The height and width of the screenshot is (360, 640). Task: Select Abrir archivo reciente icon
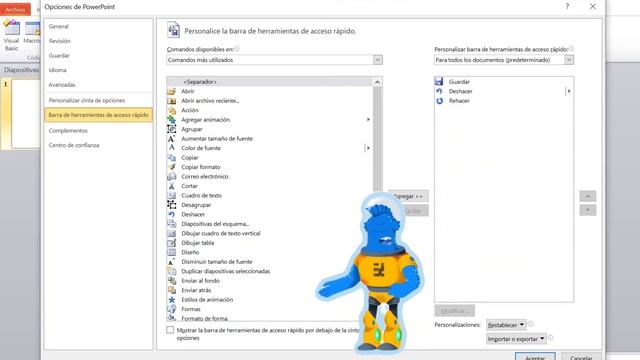171,100
